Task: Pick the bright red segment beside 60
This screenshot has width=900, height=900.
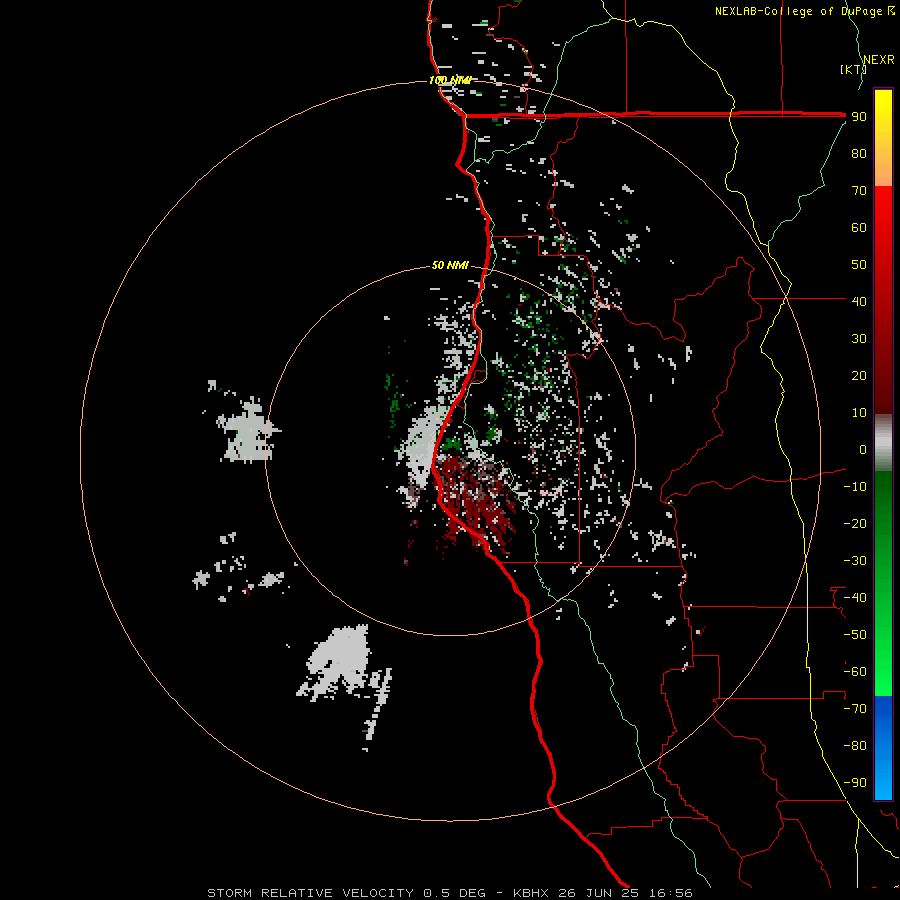Action: (883, 228)
